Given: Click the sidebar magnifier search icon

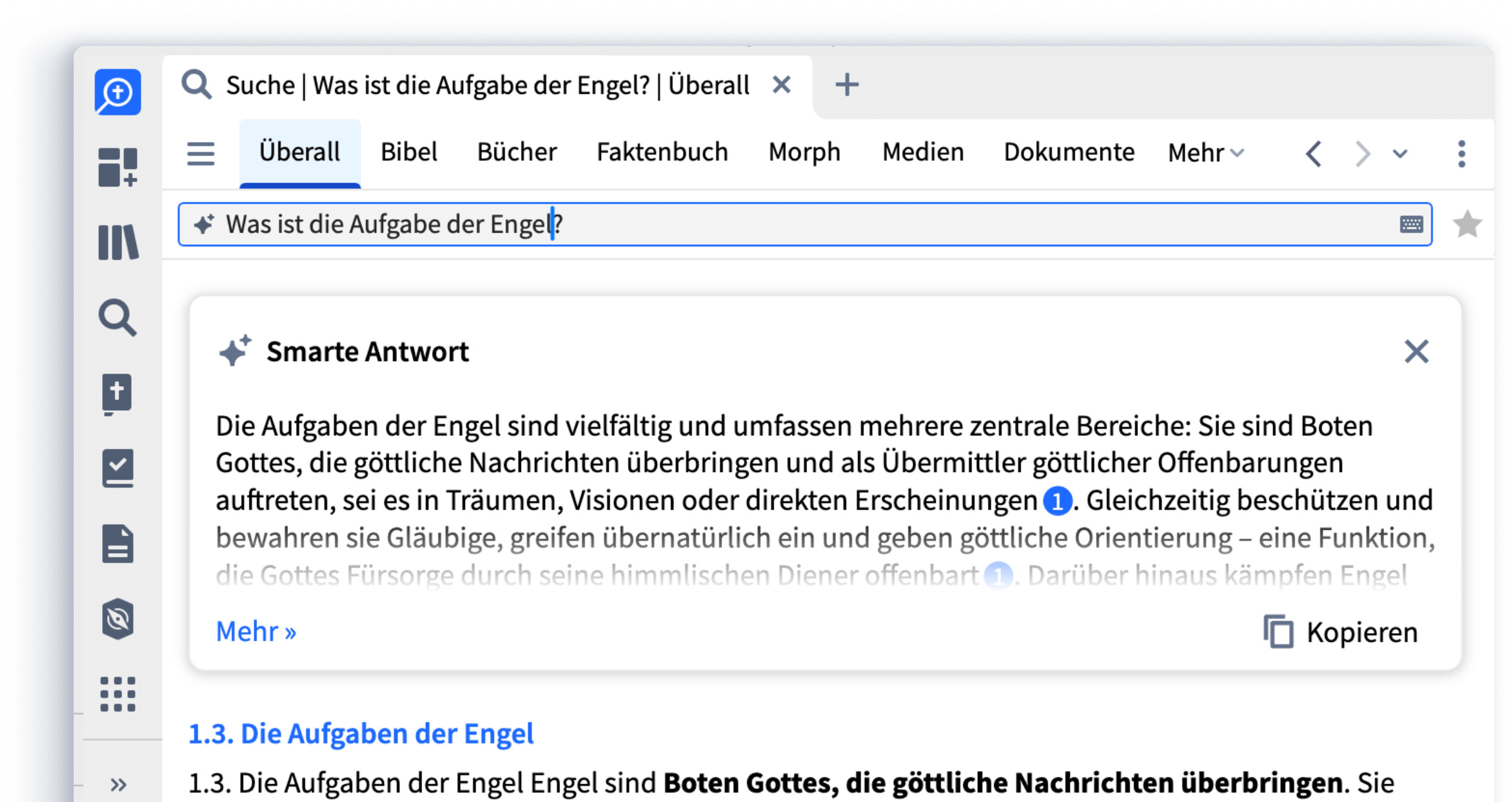Looking at the screenshot, I should pyautogui.click(x=118, y=318).
